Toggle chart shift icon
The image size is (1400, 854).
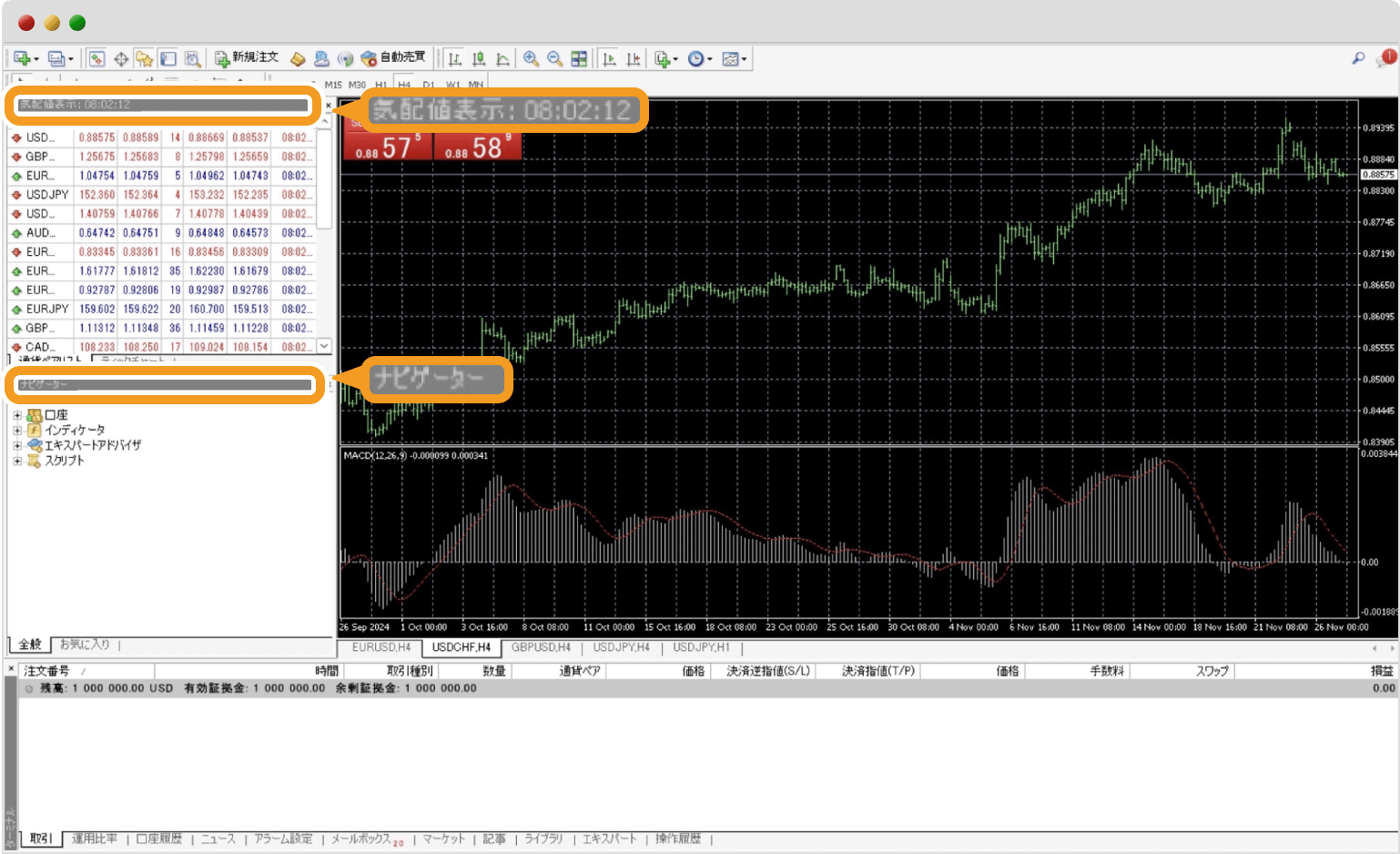point(633,59)
